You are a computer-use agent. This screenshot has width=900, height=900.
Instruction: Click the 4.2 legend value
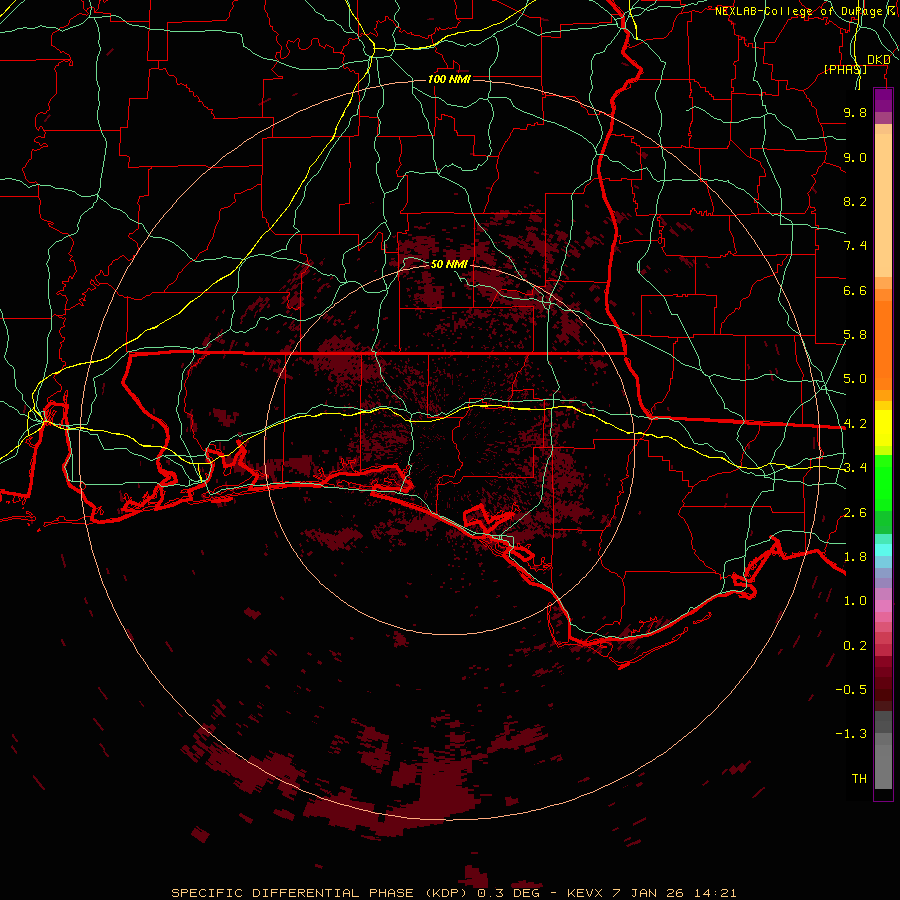point(855,424)
